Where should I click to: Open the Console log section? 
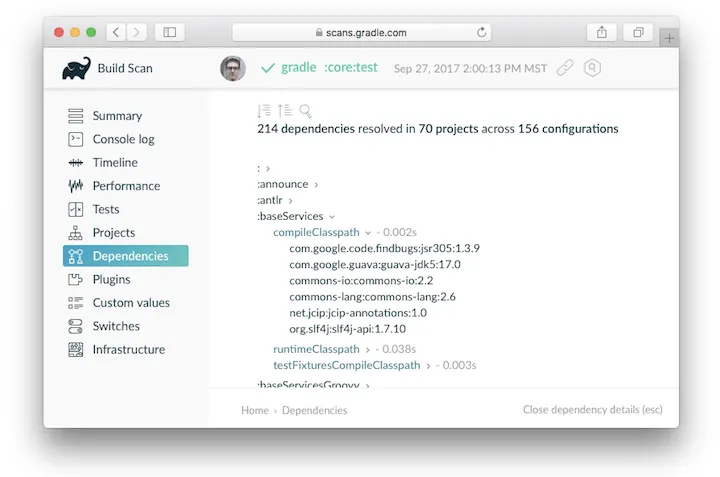coord(125,139)
